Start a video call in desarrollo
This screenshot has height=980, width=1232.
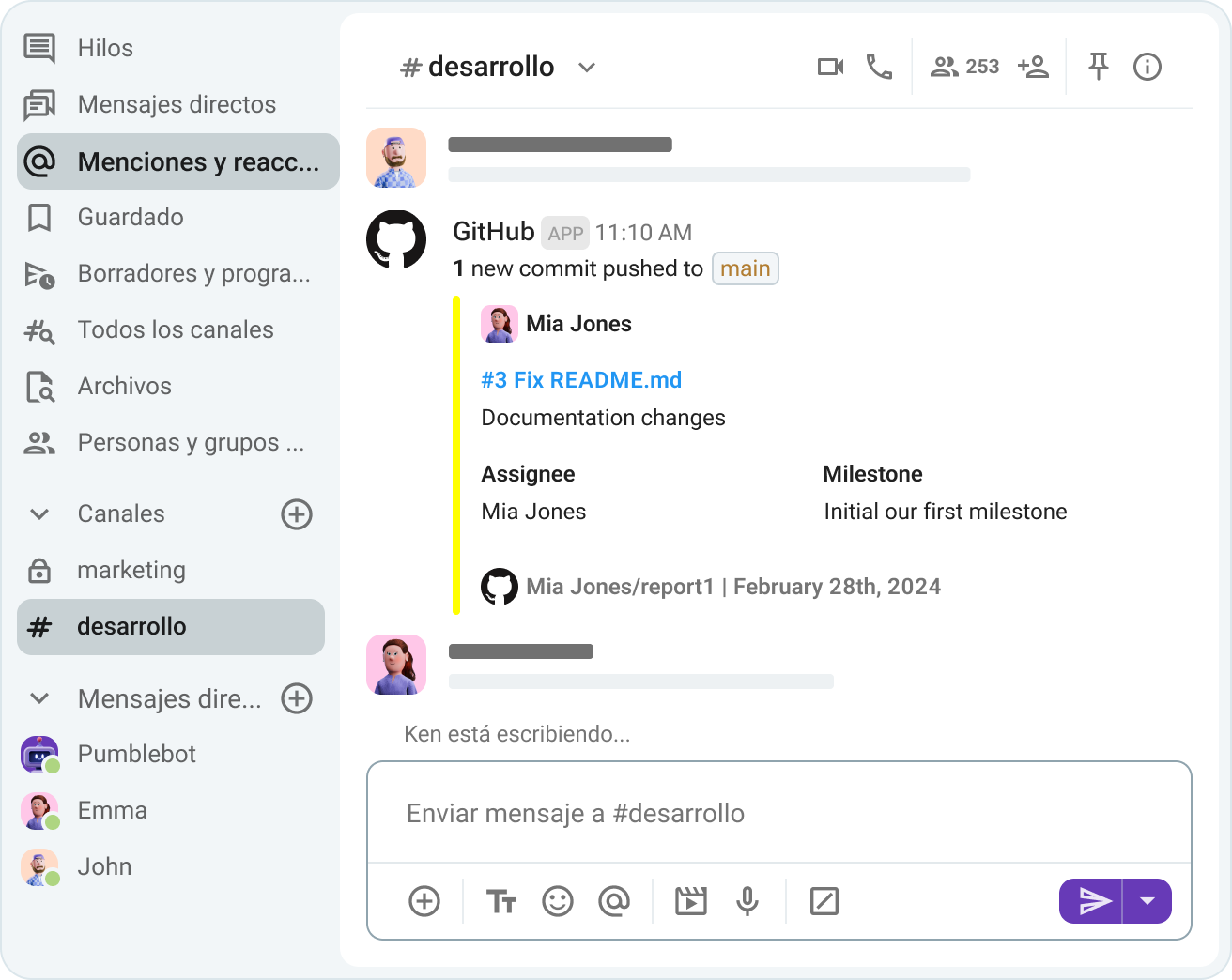[x=830, y=67]
